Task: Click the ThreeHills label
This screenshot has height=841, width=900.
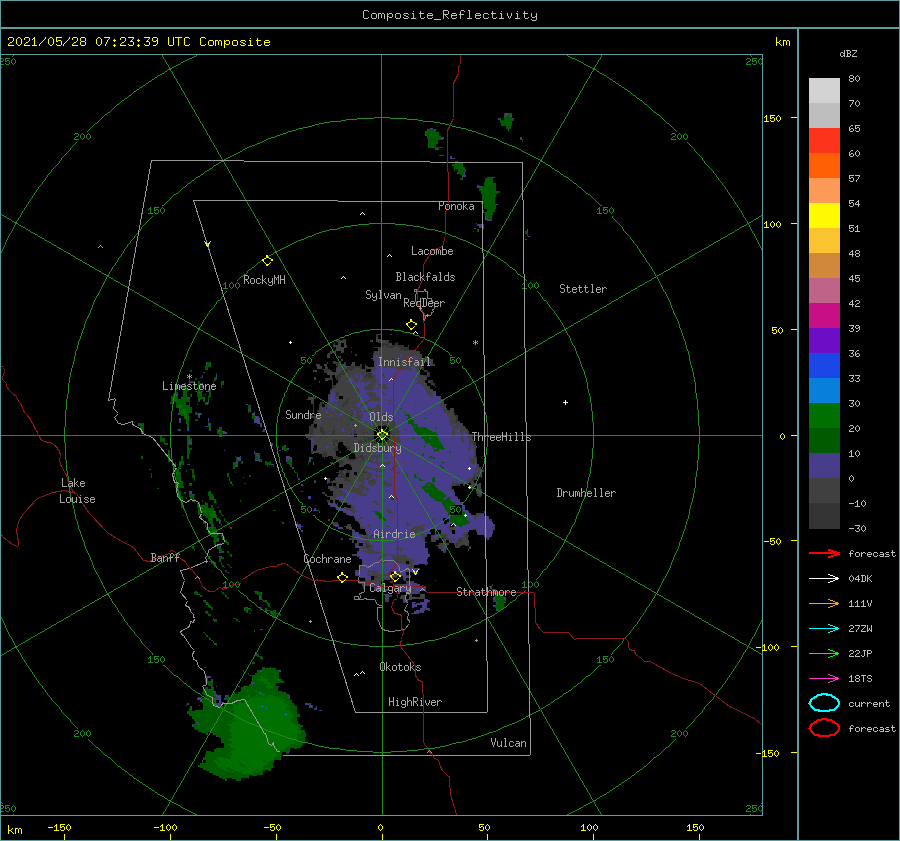Action: (501, 437)
